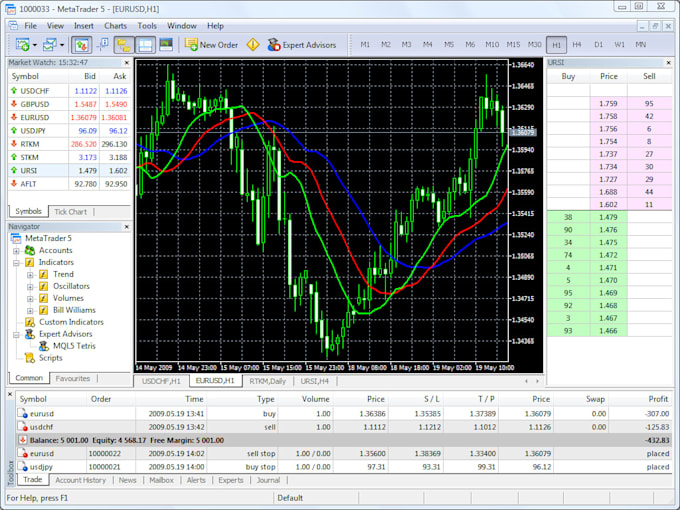Image resolution: width=680 pixels, height=510 pixels.
Task: Close the Navigator panel
Action: (x=127, y=227)
